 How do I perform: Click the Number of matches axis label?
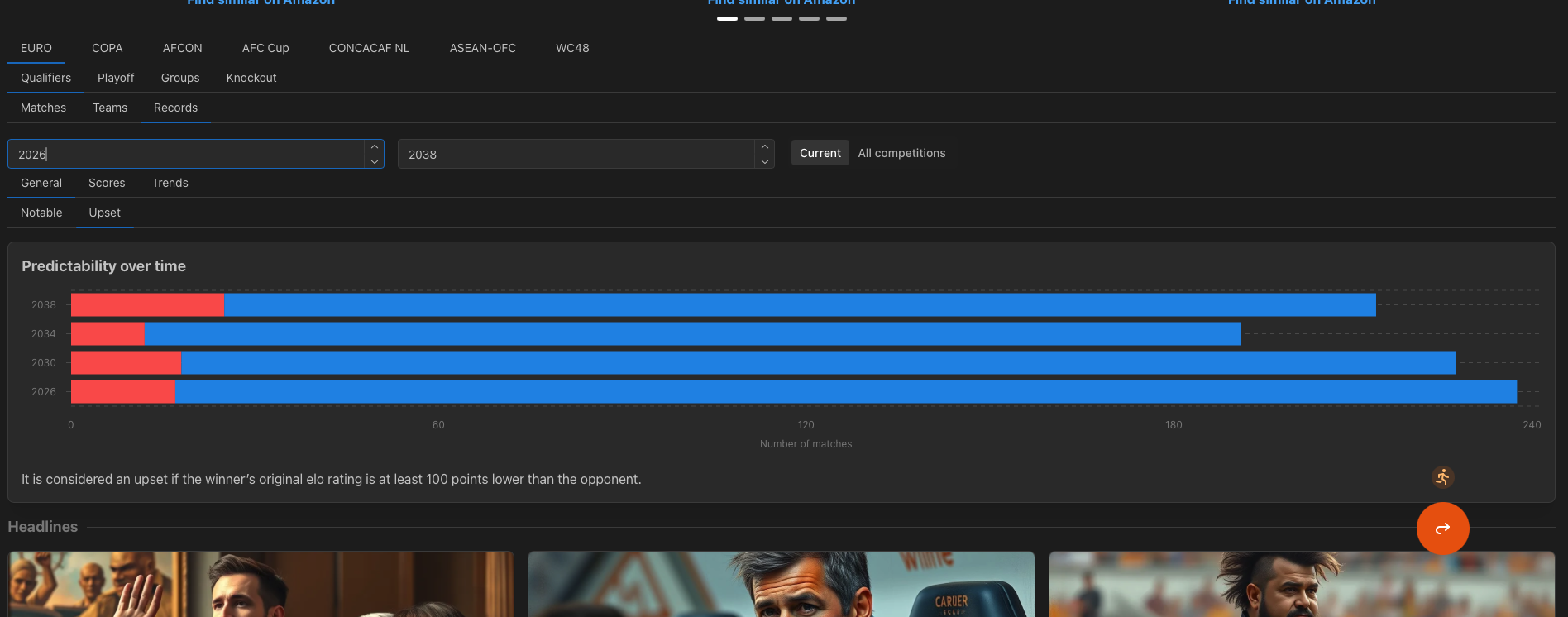click(806, 444)
